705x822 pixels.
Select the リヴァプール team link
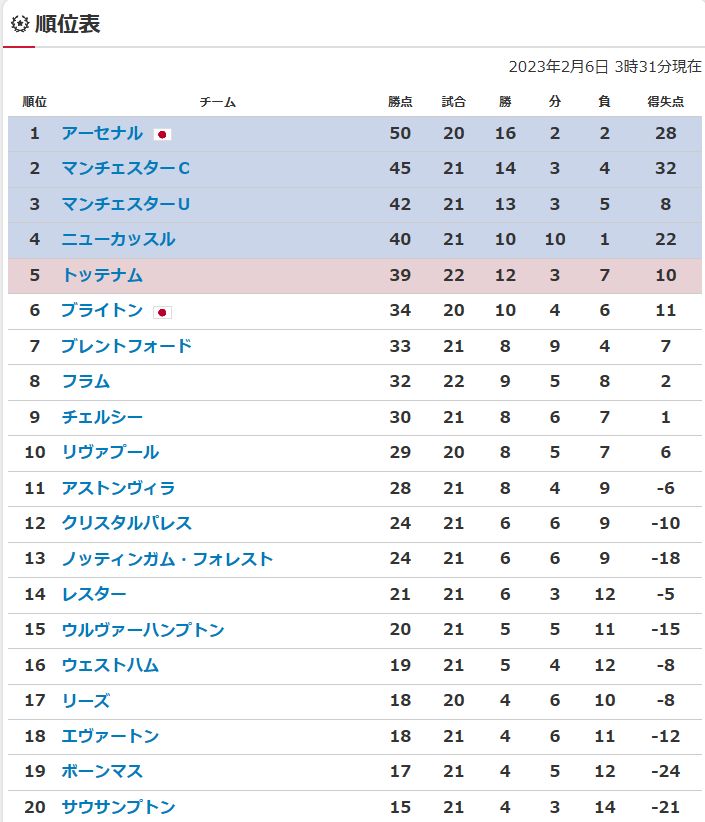tap(110, 452)
